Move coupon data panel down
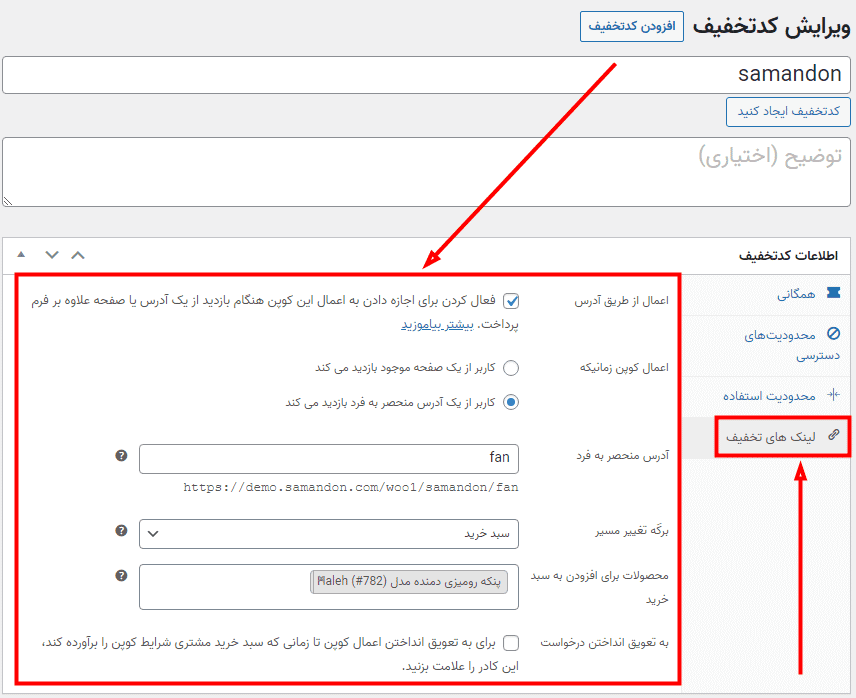 52,255
